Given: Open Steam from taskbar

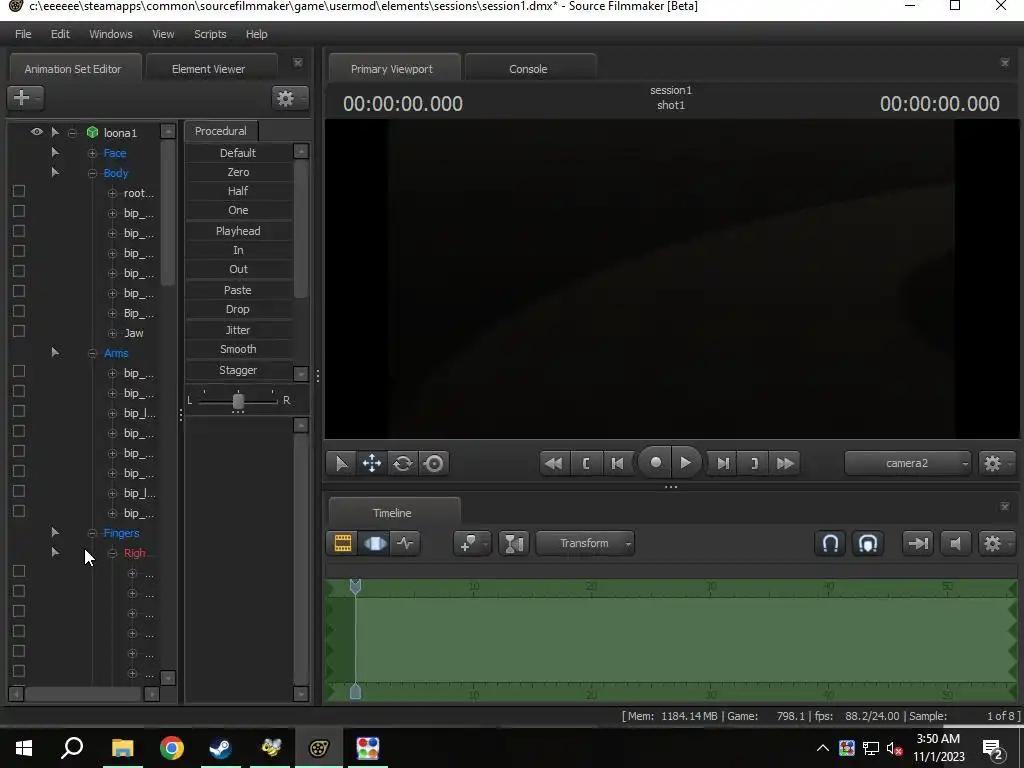Looking at the screenshot, I should pyautogui.click(x=221, y=747).
